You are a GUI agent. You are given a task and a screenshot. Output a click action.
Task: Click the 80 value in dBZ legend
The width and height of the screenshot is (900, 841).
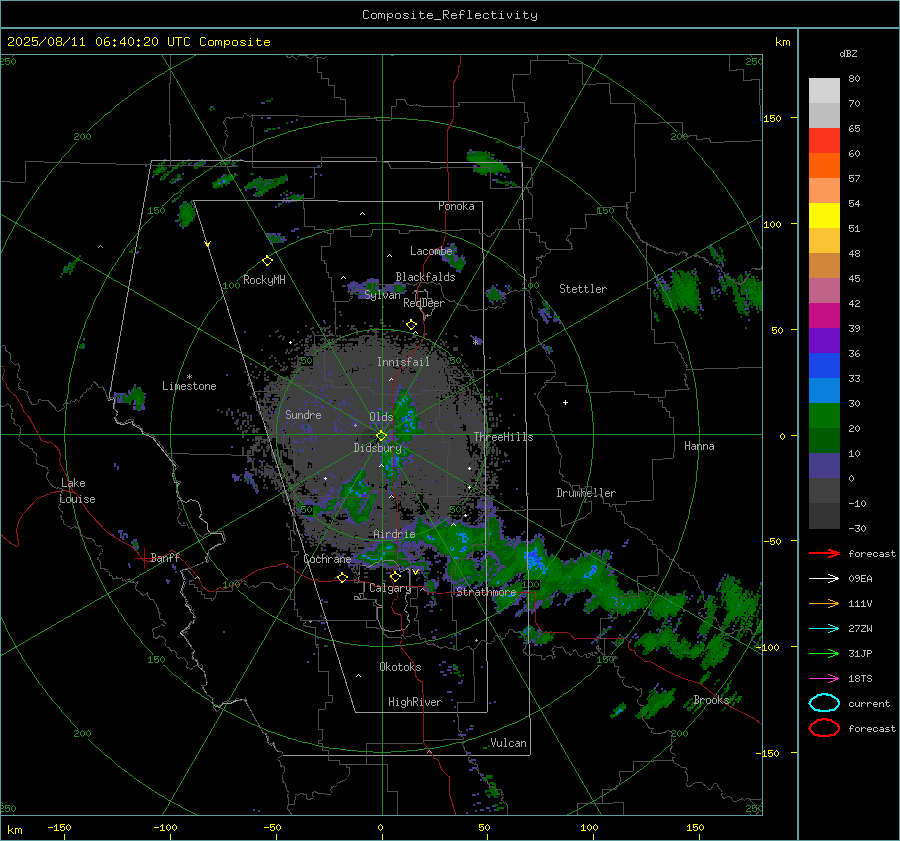(x=854, y=79)
